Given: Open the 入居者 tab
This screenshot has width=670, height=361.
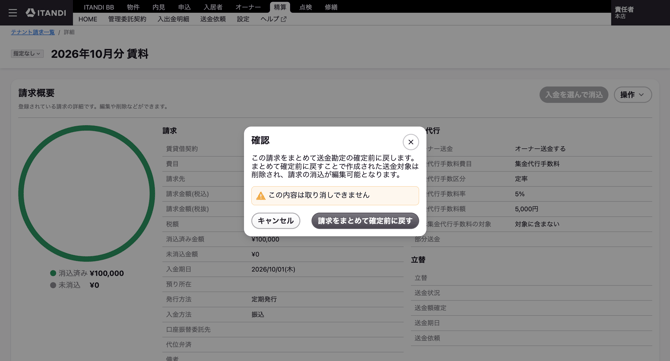Looking at the screenshot, I should (212, 7).
